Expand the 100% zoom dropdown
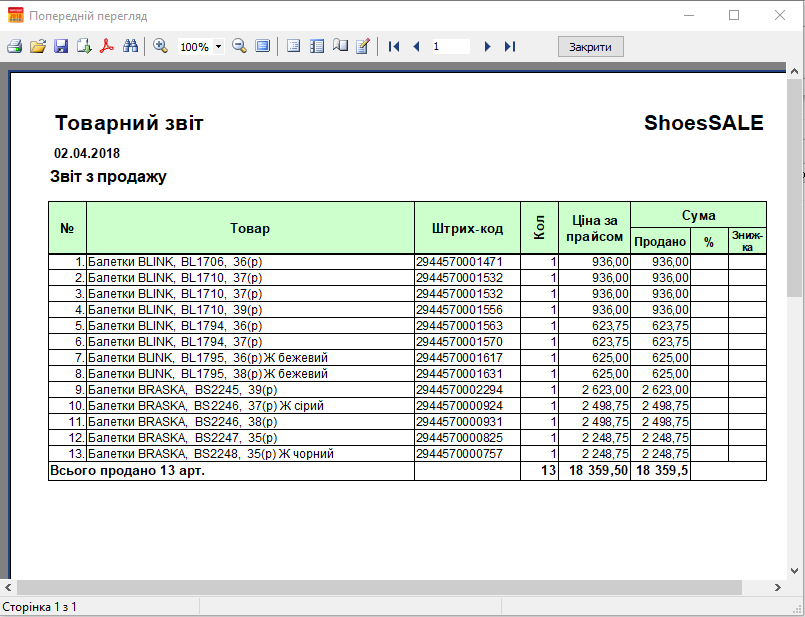805x617 pixels. coord(218,47)
